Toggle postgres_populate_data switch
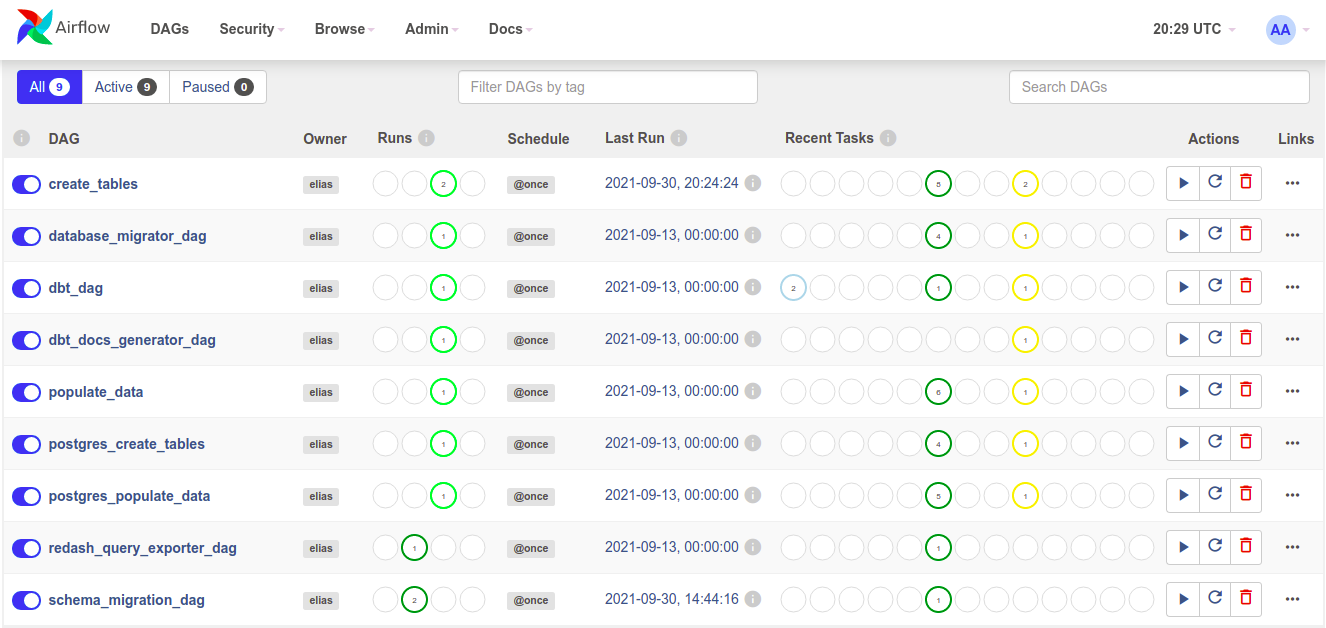1326x628 pixels. tap(26, 496)
